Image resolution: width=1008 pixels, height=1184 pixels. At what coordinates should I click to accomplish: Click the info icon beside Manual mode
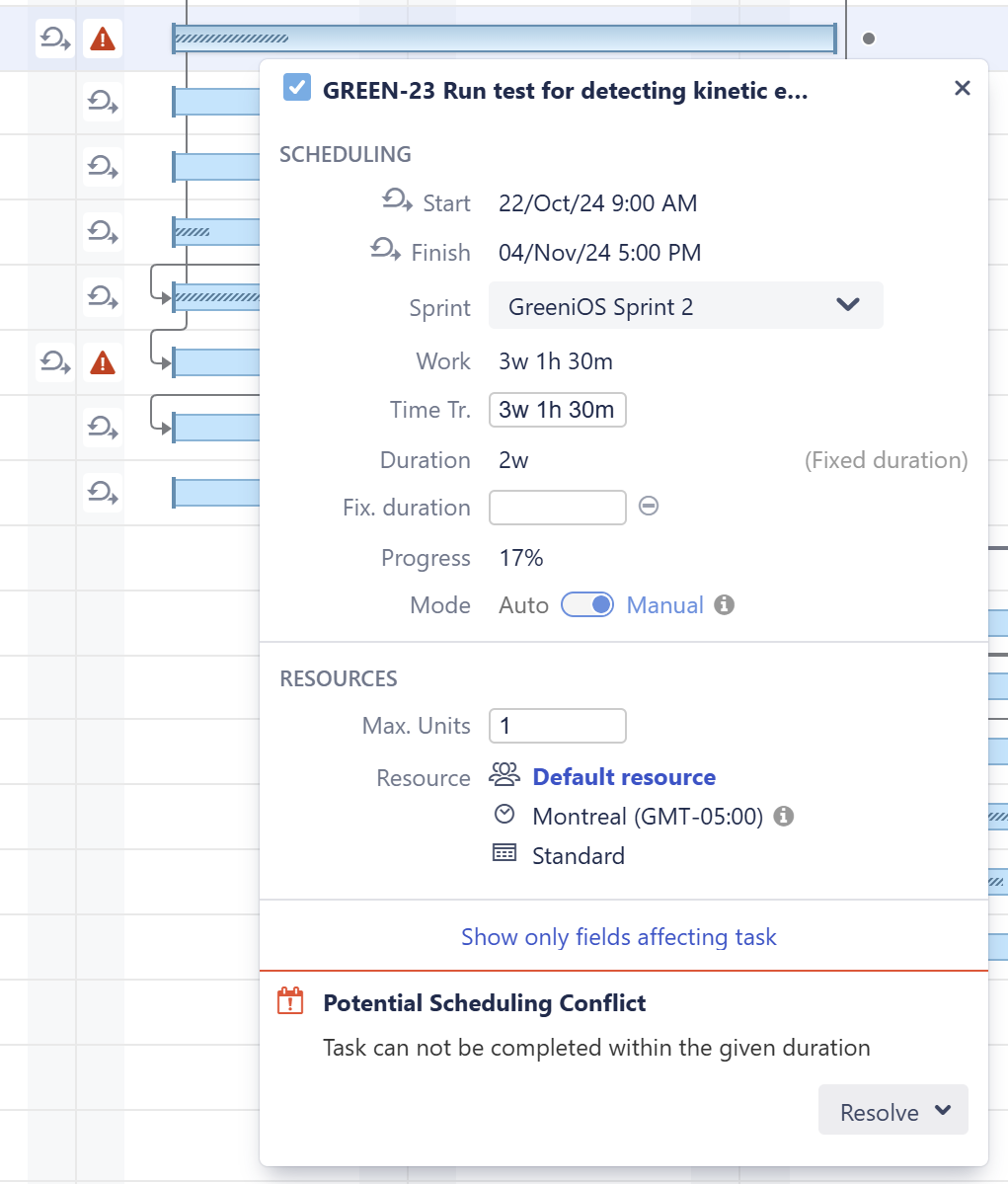point(725,604)
